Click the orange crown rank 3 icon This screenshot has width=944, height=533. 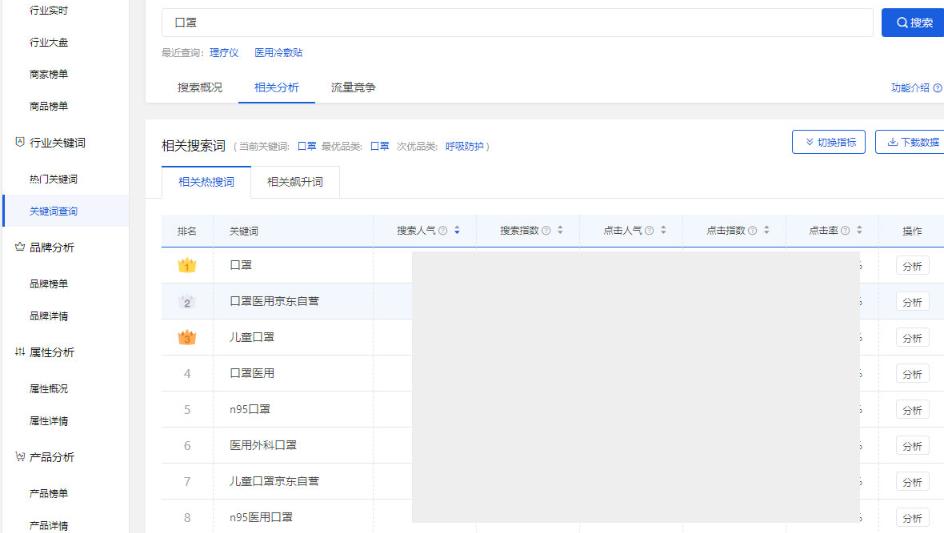(187, 337)
